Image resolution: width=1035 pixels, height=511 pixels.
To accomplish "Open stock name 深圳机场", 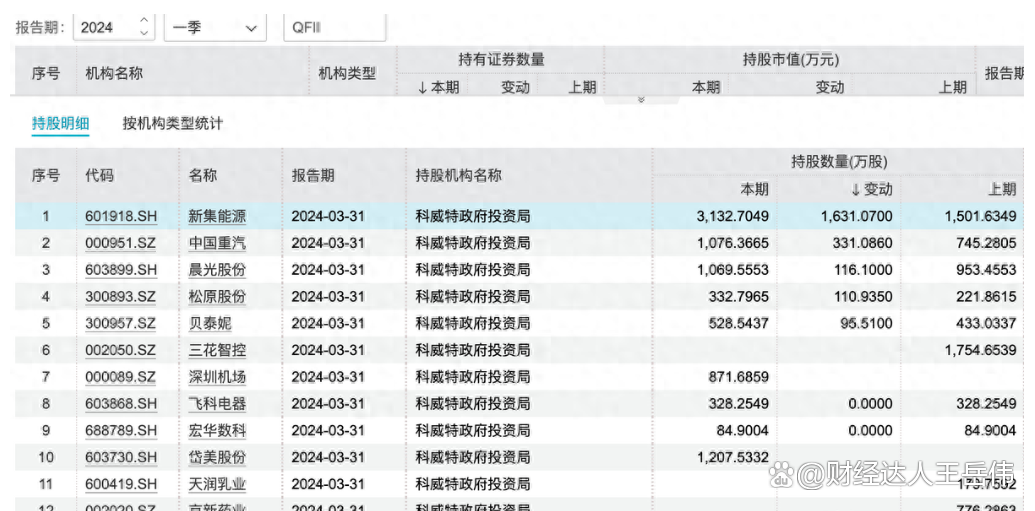I will [217, 377].
